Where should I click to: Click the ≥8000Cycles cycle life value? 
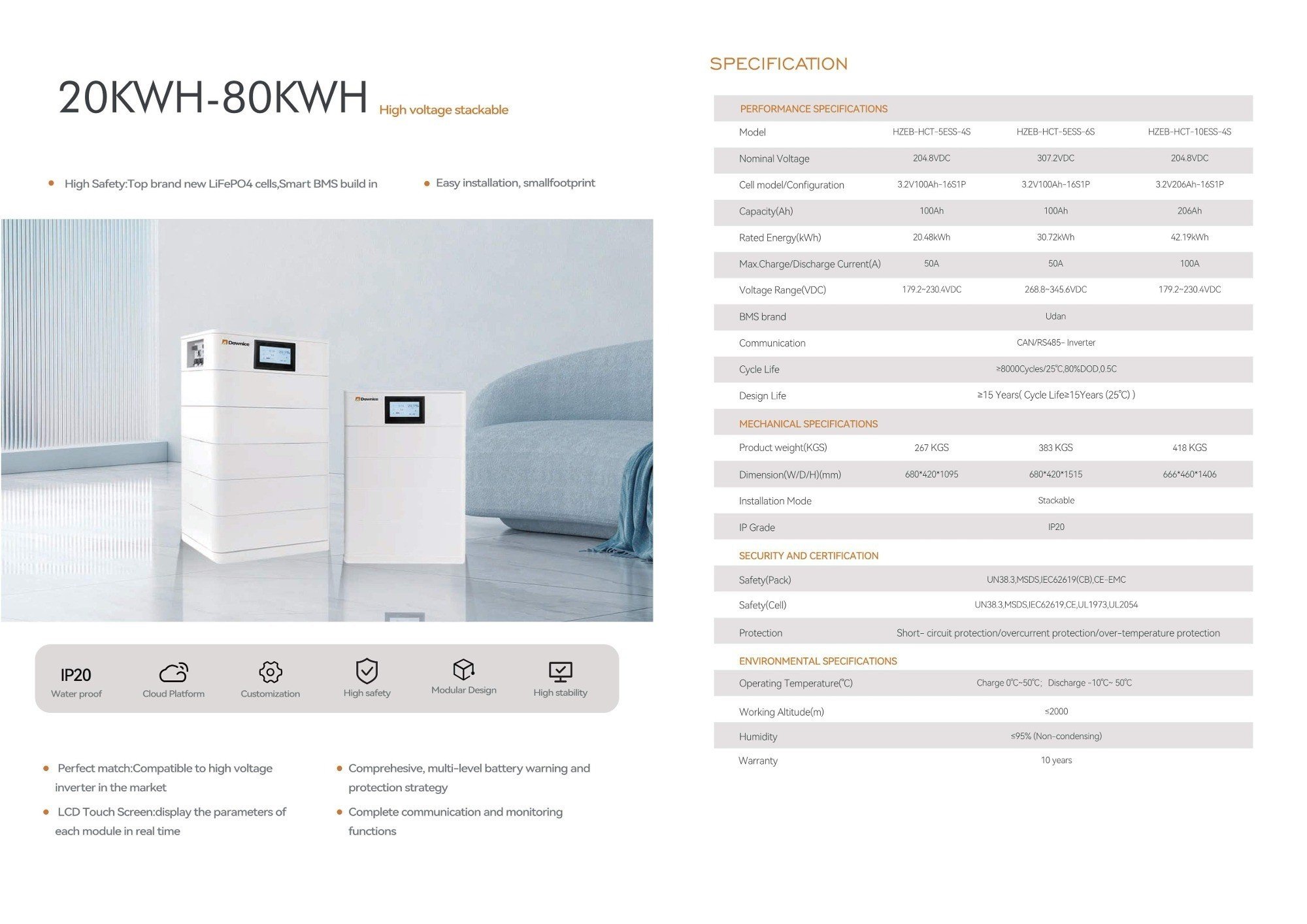pos(1056,369)
